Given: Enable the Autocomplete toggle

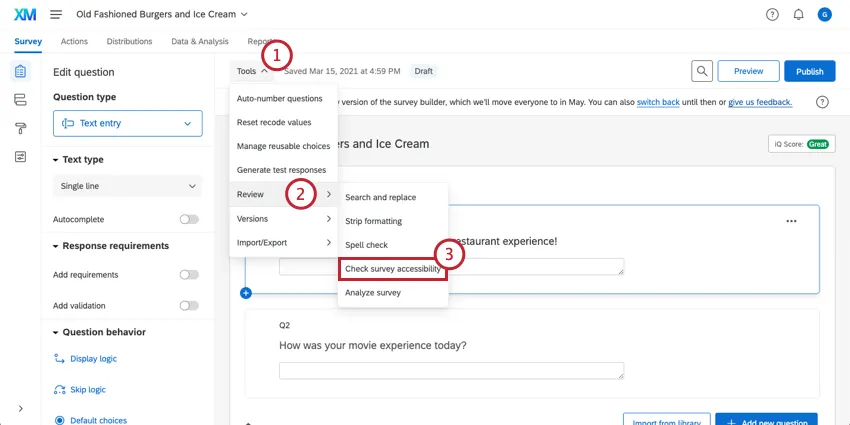Looking at the screenshot, I should point(188,219).
